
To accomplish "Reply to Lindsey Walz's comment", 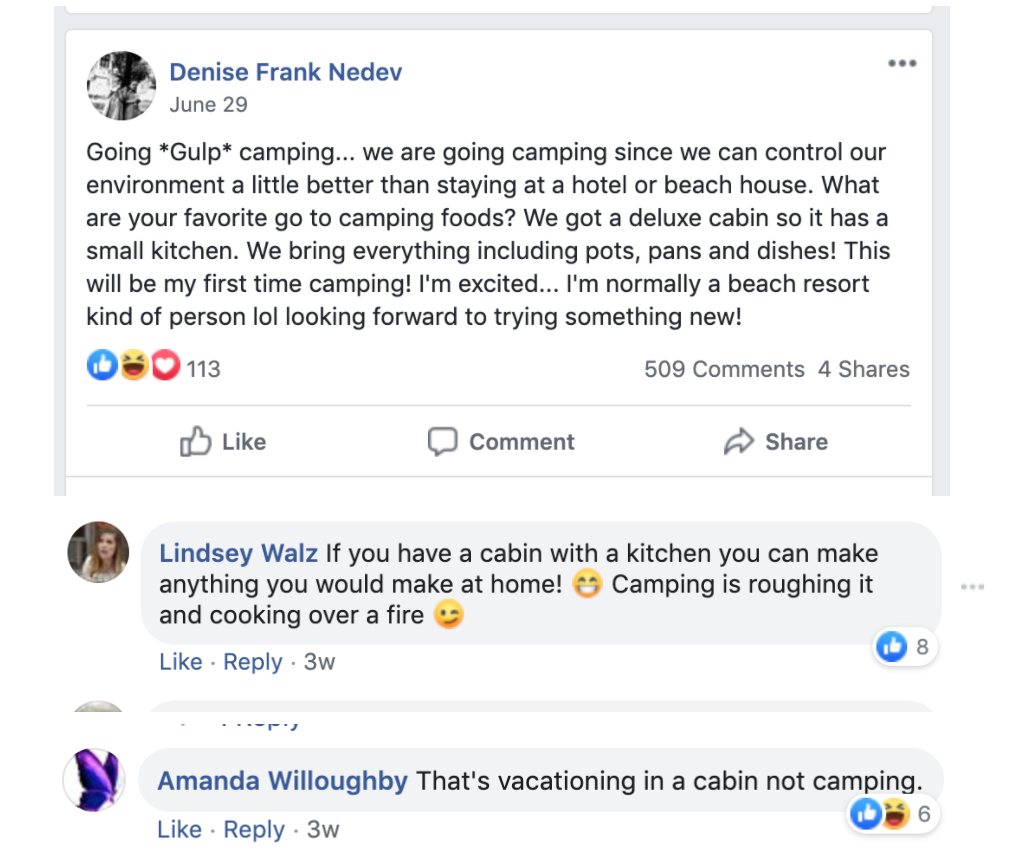I will pos(253,662).
